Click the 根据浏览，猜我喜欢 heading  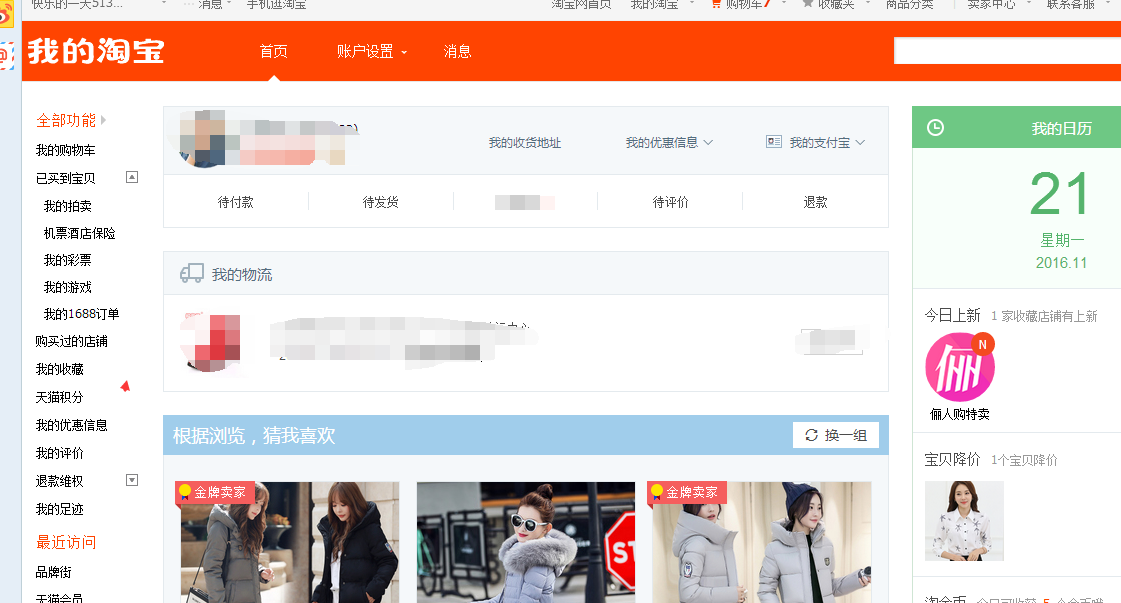254,435
